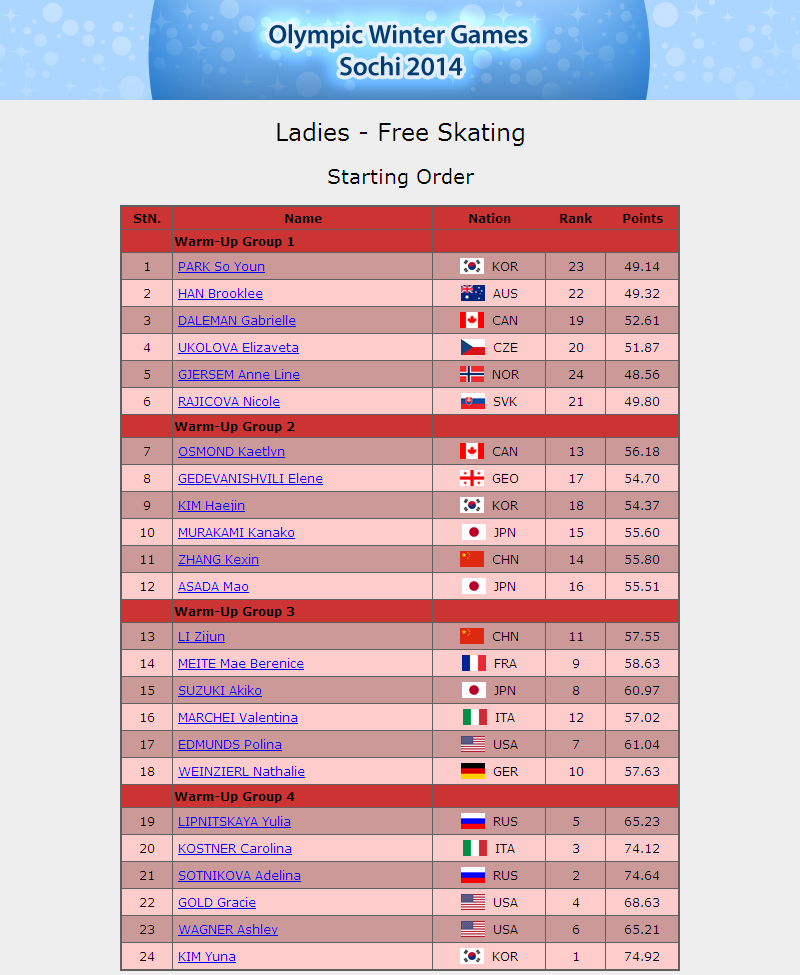Click the Czech flag next to CZE

click(472, 348)
